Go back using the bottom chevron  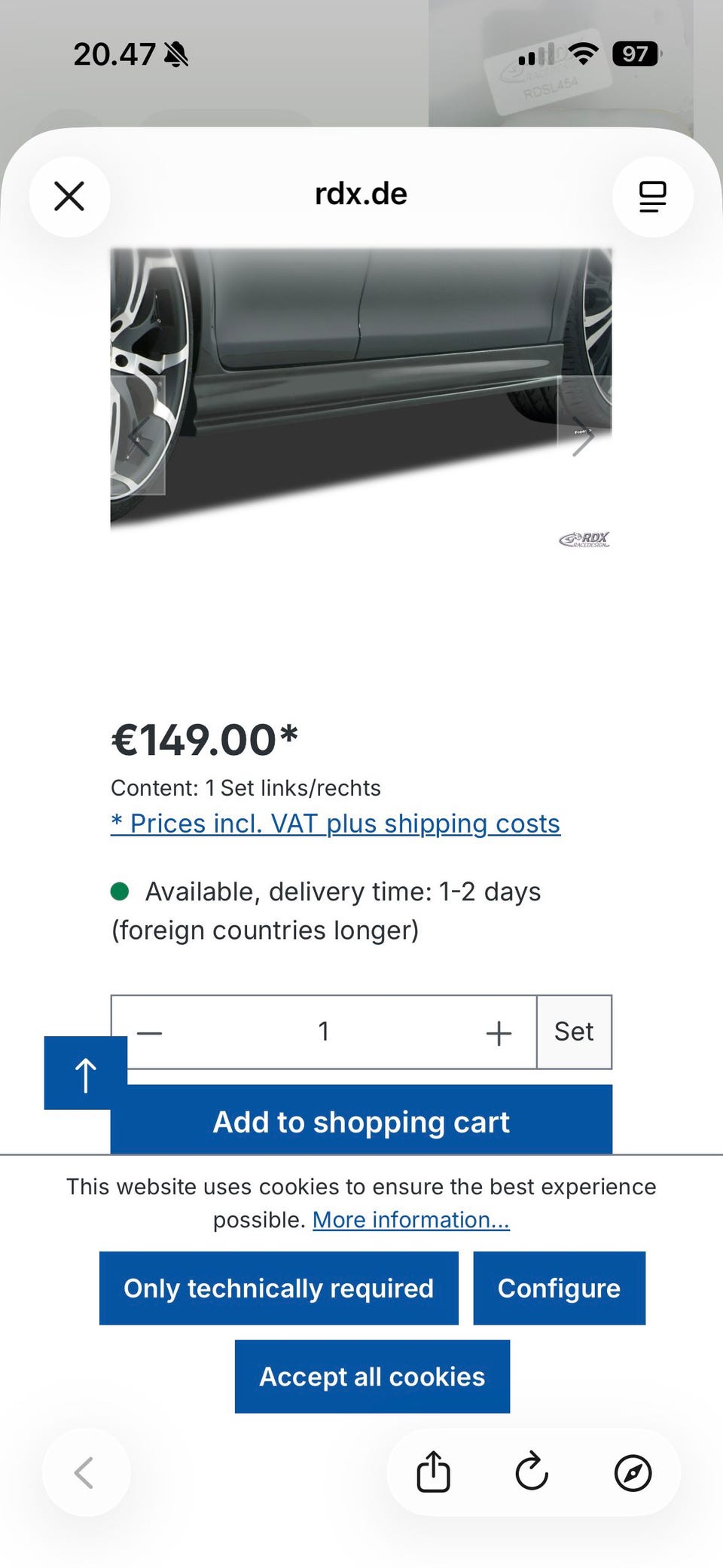tap(85, 1472)
